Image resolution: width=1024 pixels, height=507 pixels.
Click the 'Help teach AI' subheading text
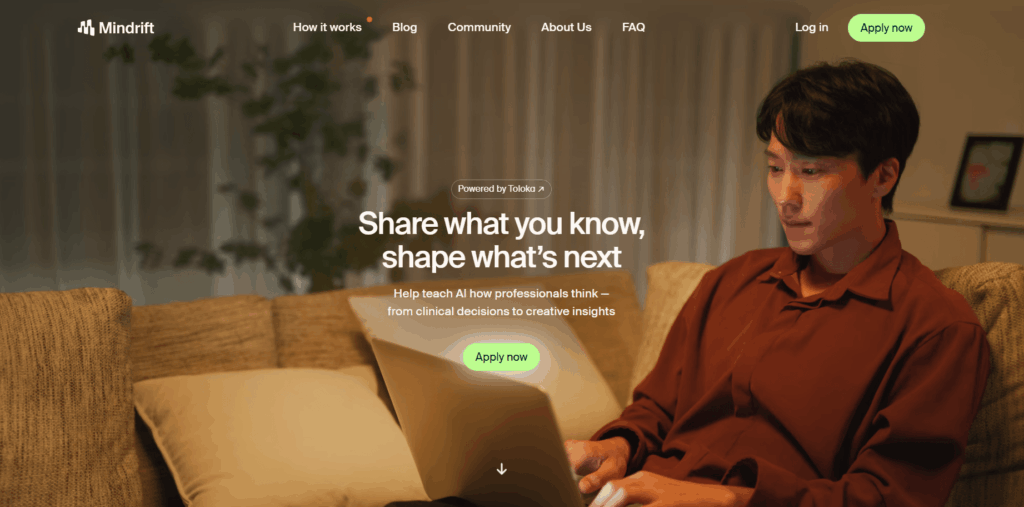[502, 303]
